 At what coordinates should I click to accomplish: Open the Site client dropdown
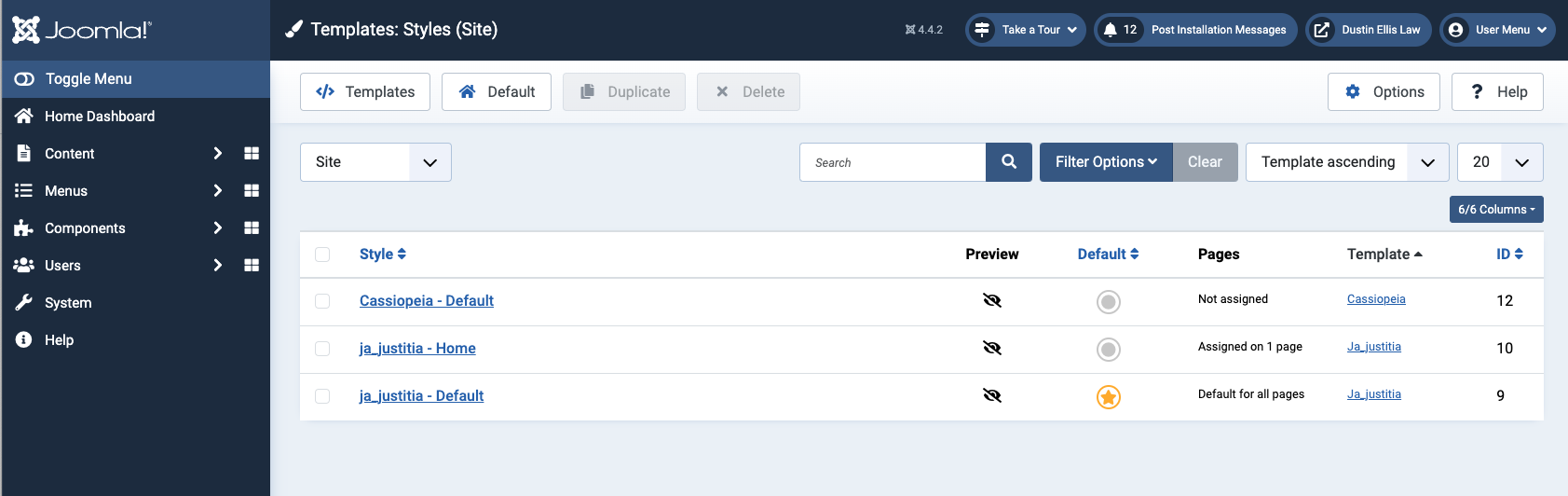tap(375, 162)
